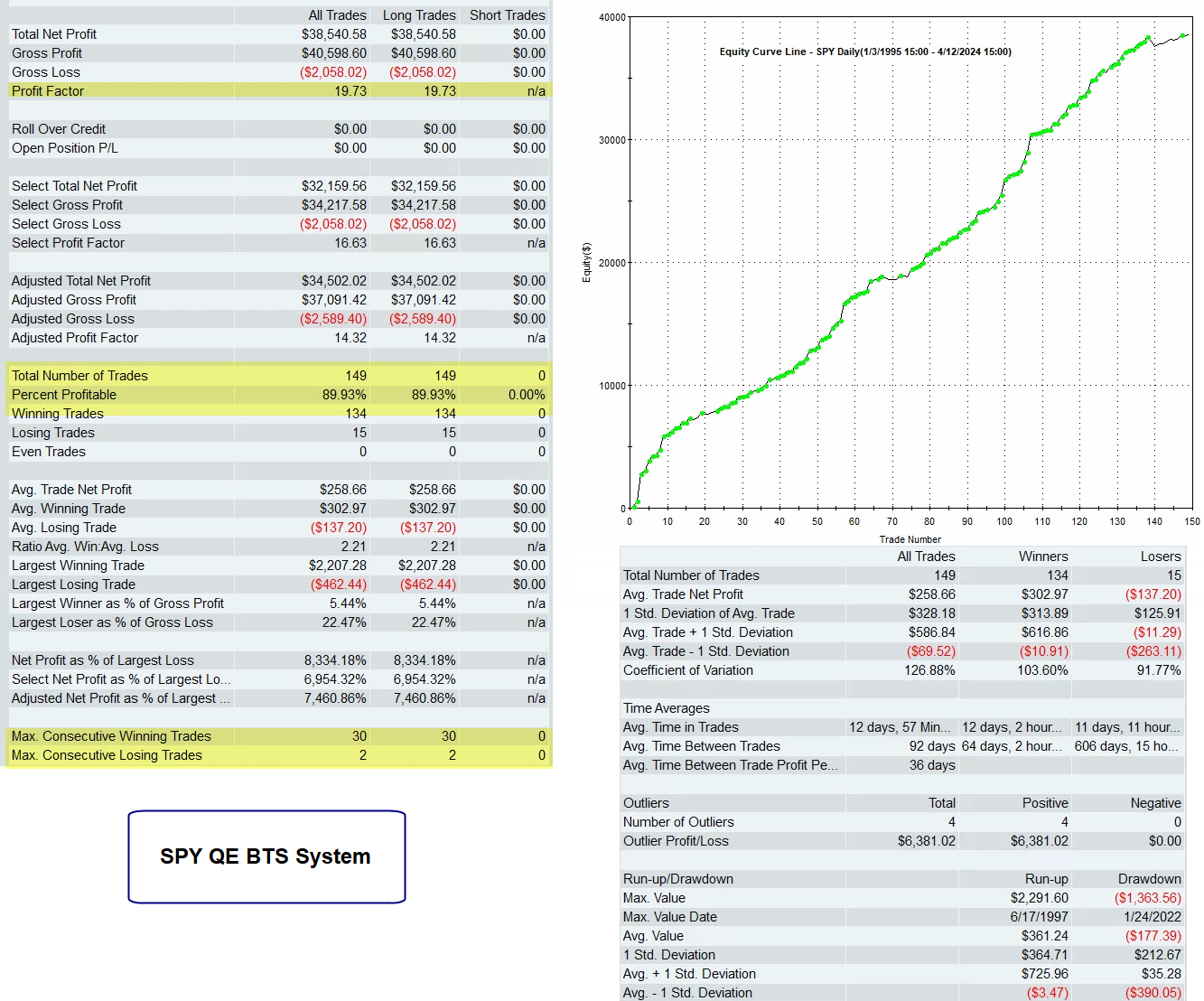The width and height of the screenshot is (1204, 1001).
Task: Select the Outlier Profit/Loss row
Action: pos(902,841)
